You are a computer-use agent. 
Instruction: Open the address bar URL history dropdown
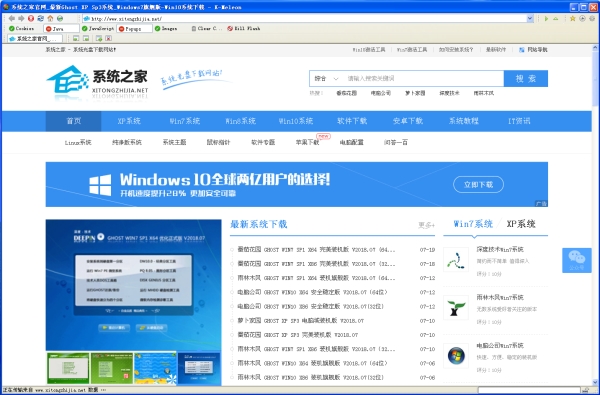coord(530,18)
